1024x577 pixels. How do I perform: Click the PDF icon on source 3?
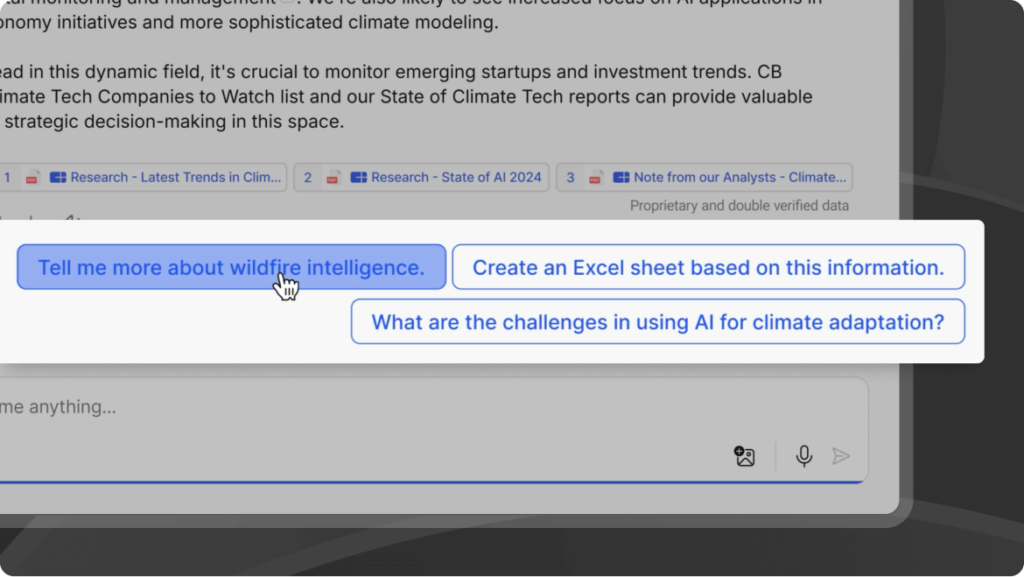[596, 177]
